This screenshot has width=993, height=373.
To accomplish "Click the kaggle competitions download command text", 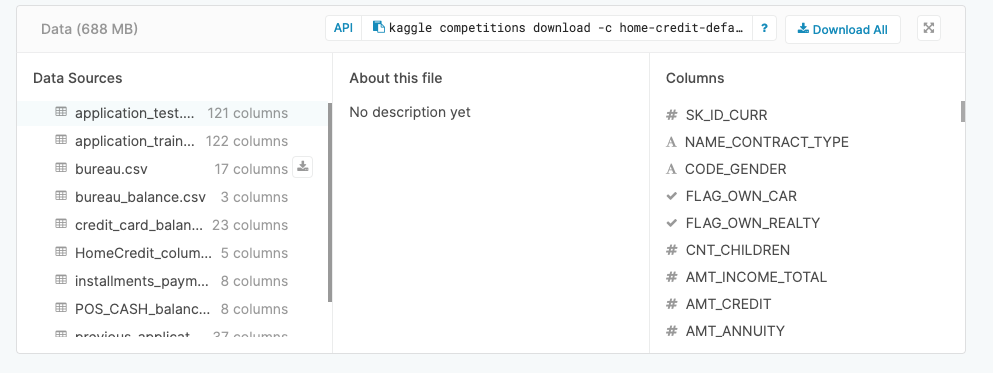I will pyautogui.click(x=566, y=28).
